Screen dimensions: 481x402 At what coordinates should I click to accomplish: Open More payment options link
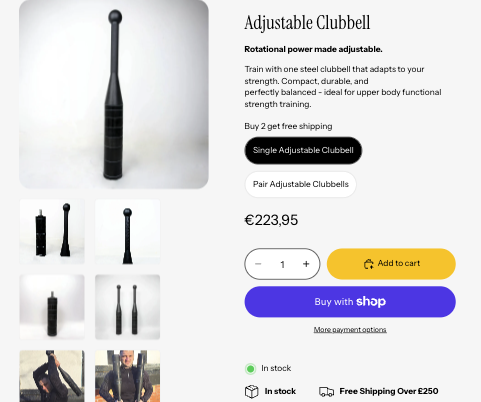point(350,330)
